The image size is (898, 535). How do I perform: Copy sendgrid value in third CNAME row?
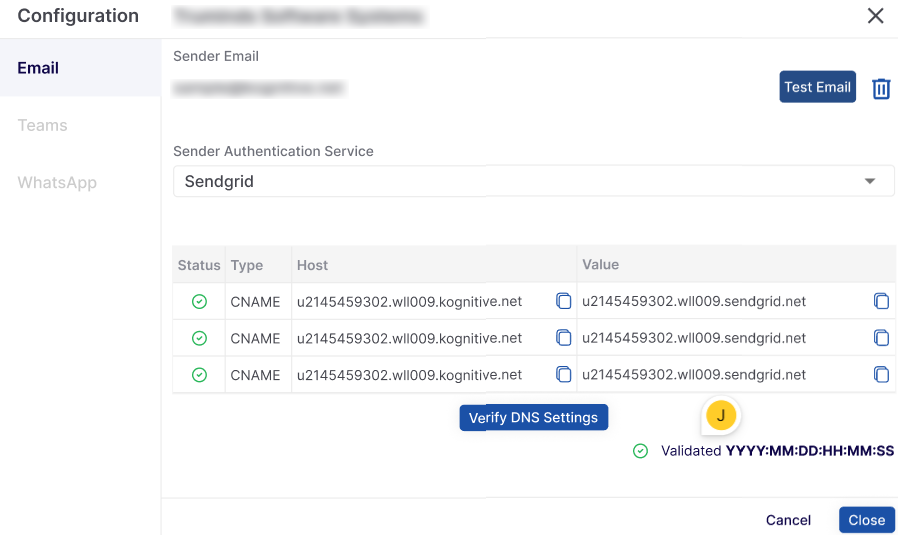click(881, 375)
